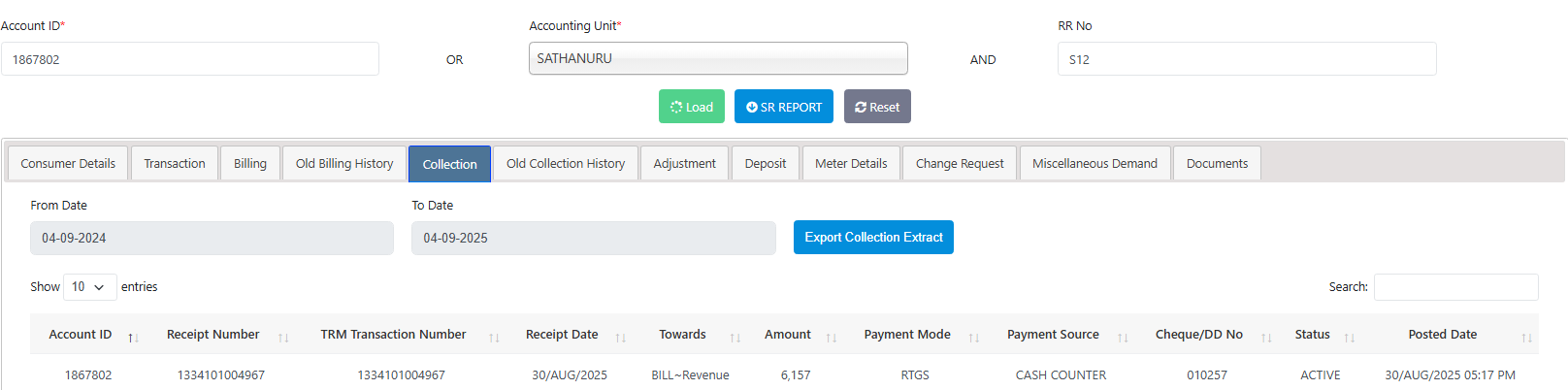Sort by Towards column arrows
The image size is (1568, 390).
(x=735, y=337)
